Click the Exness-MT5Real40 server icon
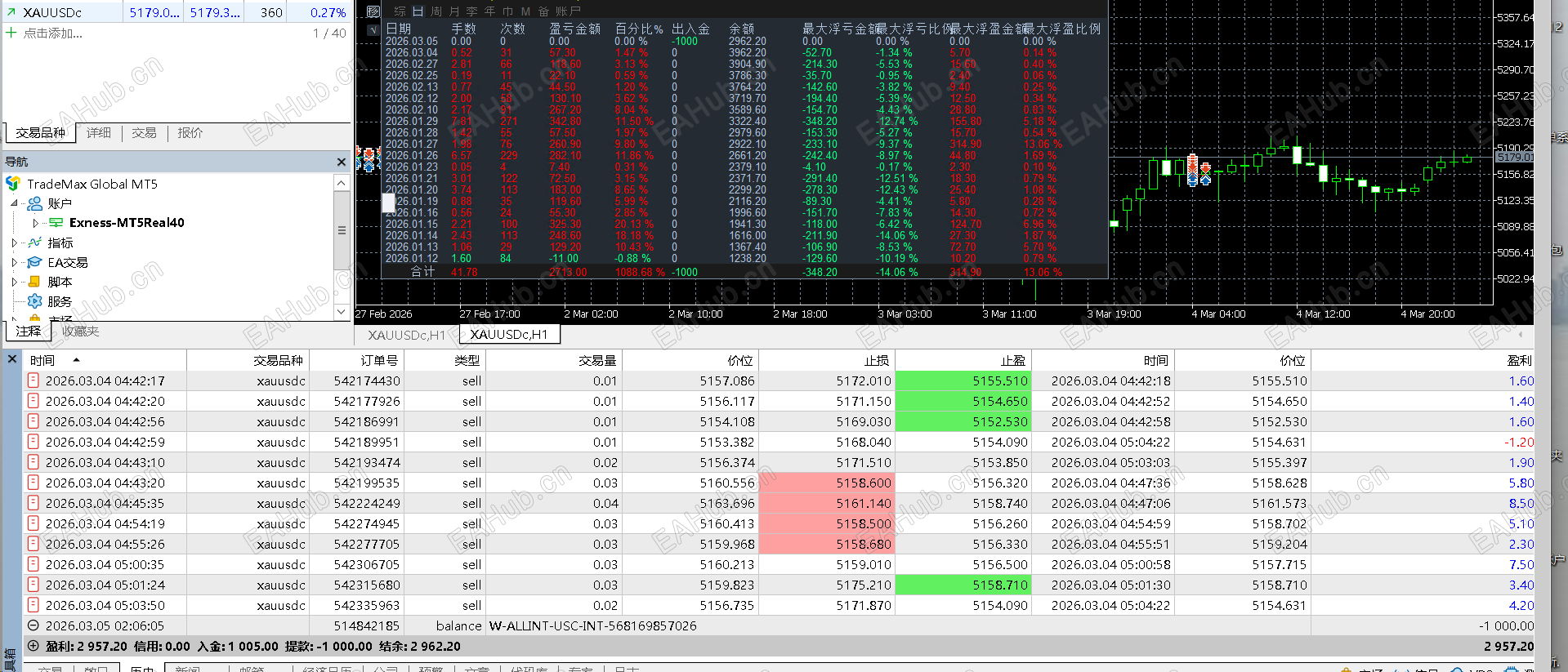The height and width of the screenshot is (672, 1568). point(56,222)
